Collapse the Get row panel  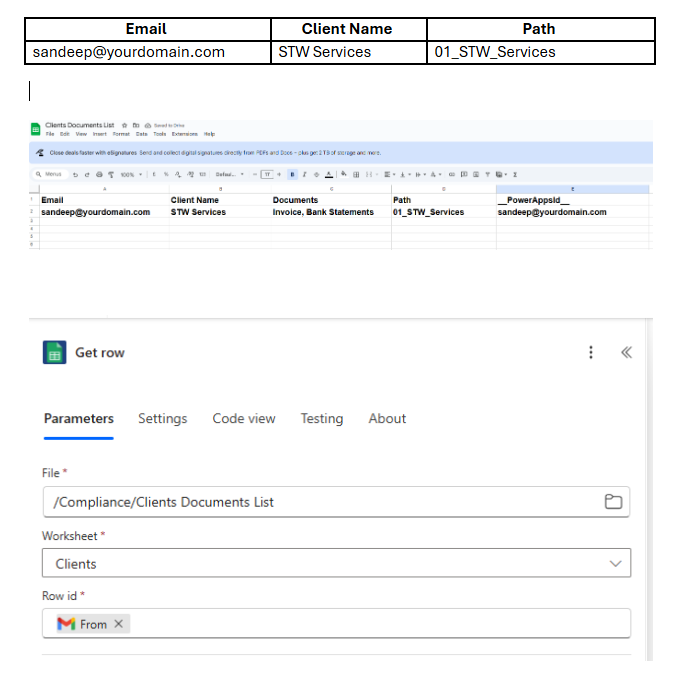[626, 352]
